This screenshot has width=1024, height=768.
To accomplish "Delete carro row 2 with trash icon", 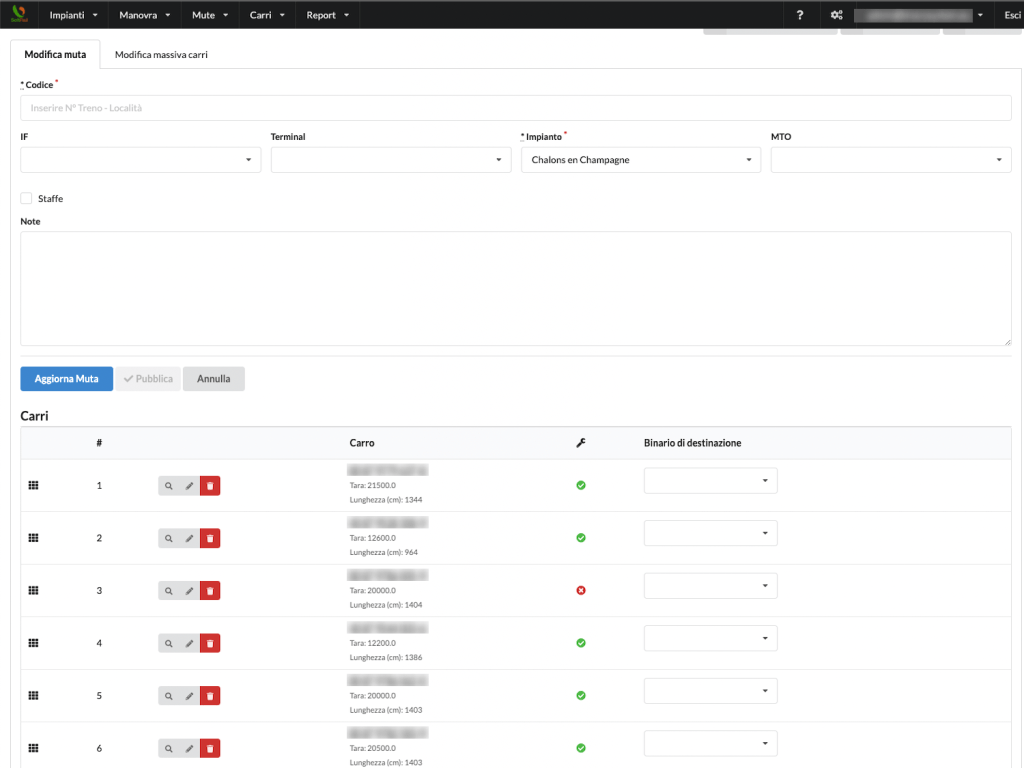I will [x=210, y=538].
